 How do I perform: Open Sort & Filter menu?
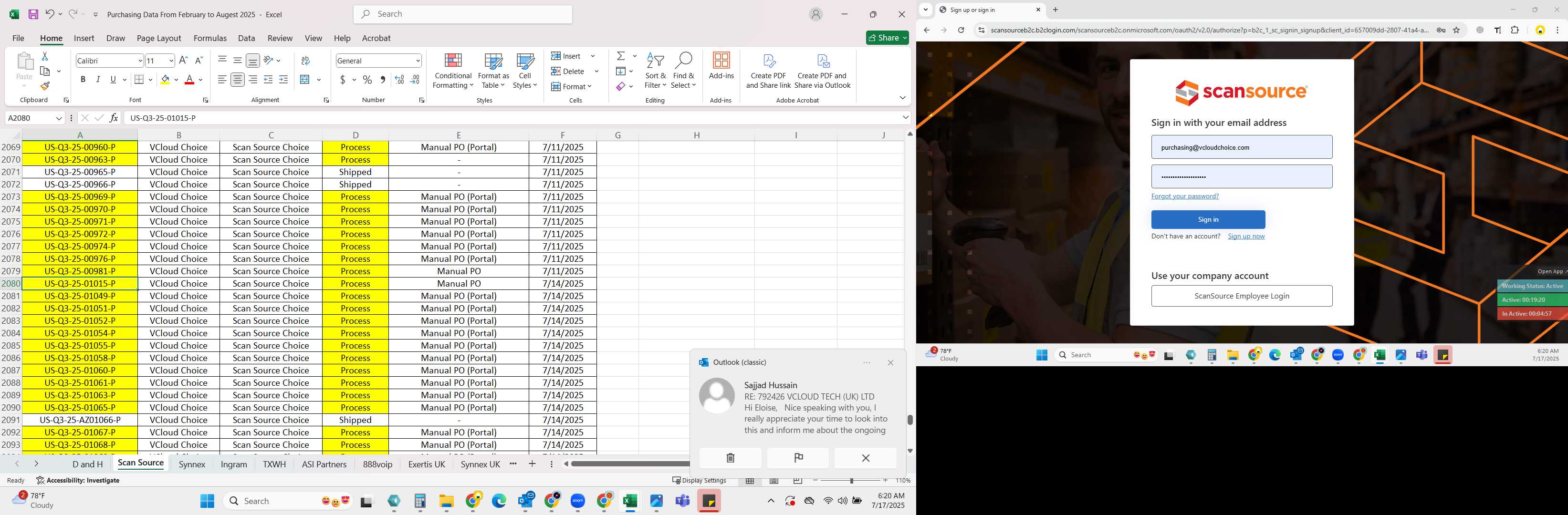(x=655, y=71)
